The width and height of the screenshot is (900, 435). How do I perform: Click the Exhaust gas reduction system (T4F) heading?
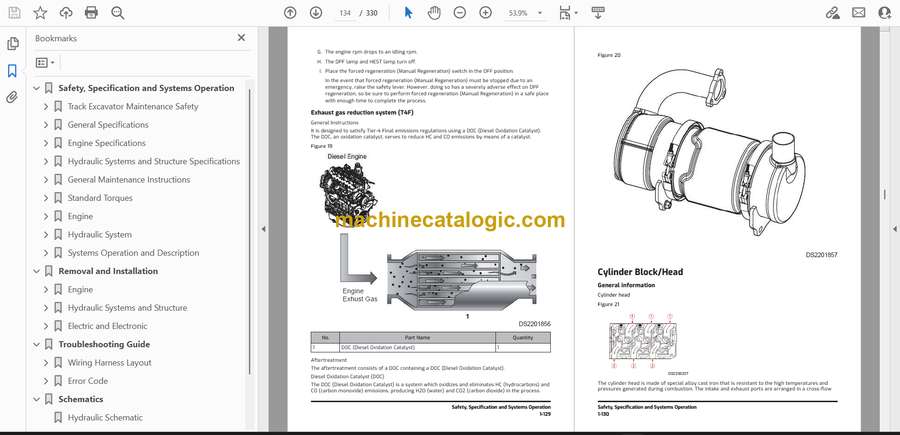(362, 112)
